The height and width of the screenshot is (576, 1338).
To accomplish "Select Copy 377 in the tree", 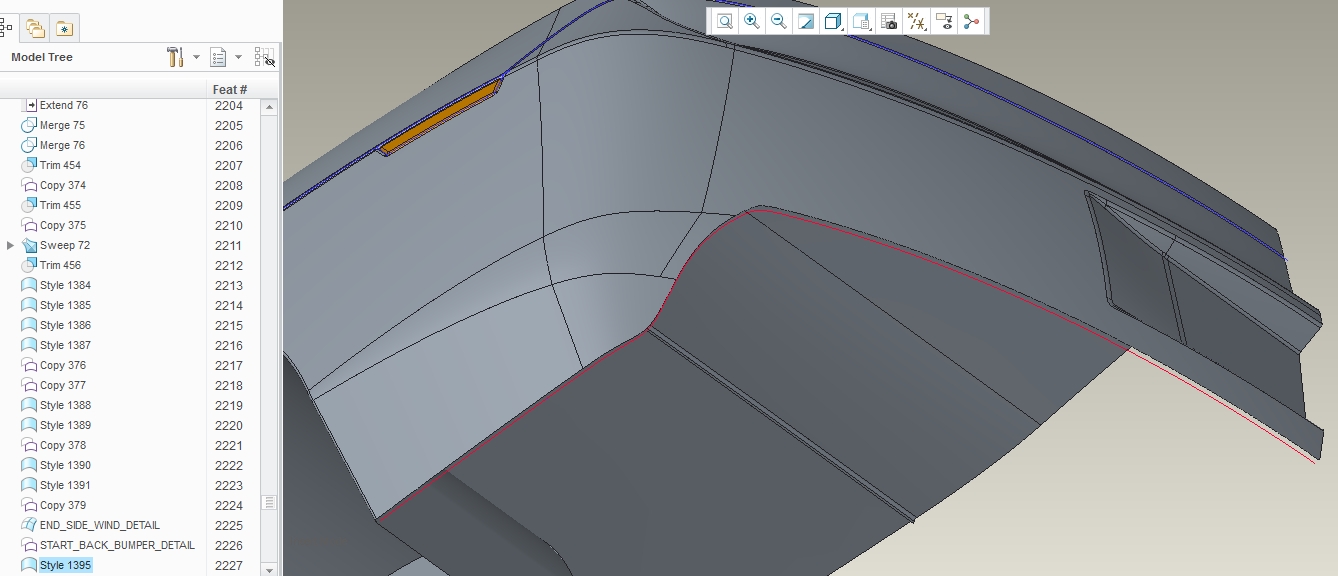I will pos(63,385).
